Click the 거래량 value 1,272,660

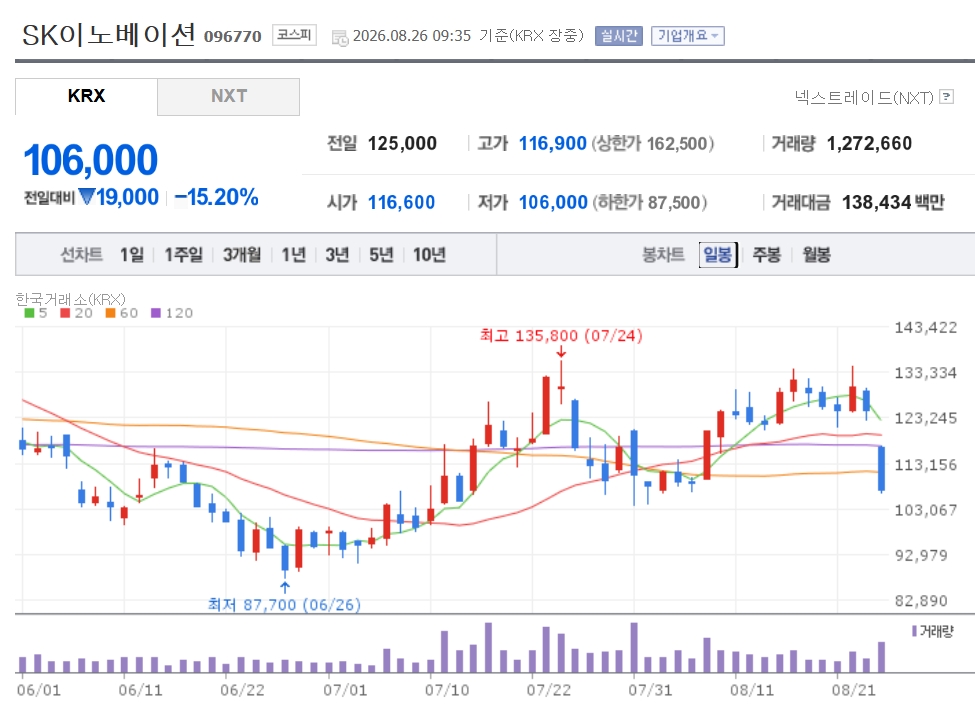[x=869, y=144]
